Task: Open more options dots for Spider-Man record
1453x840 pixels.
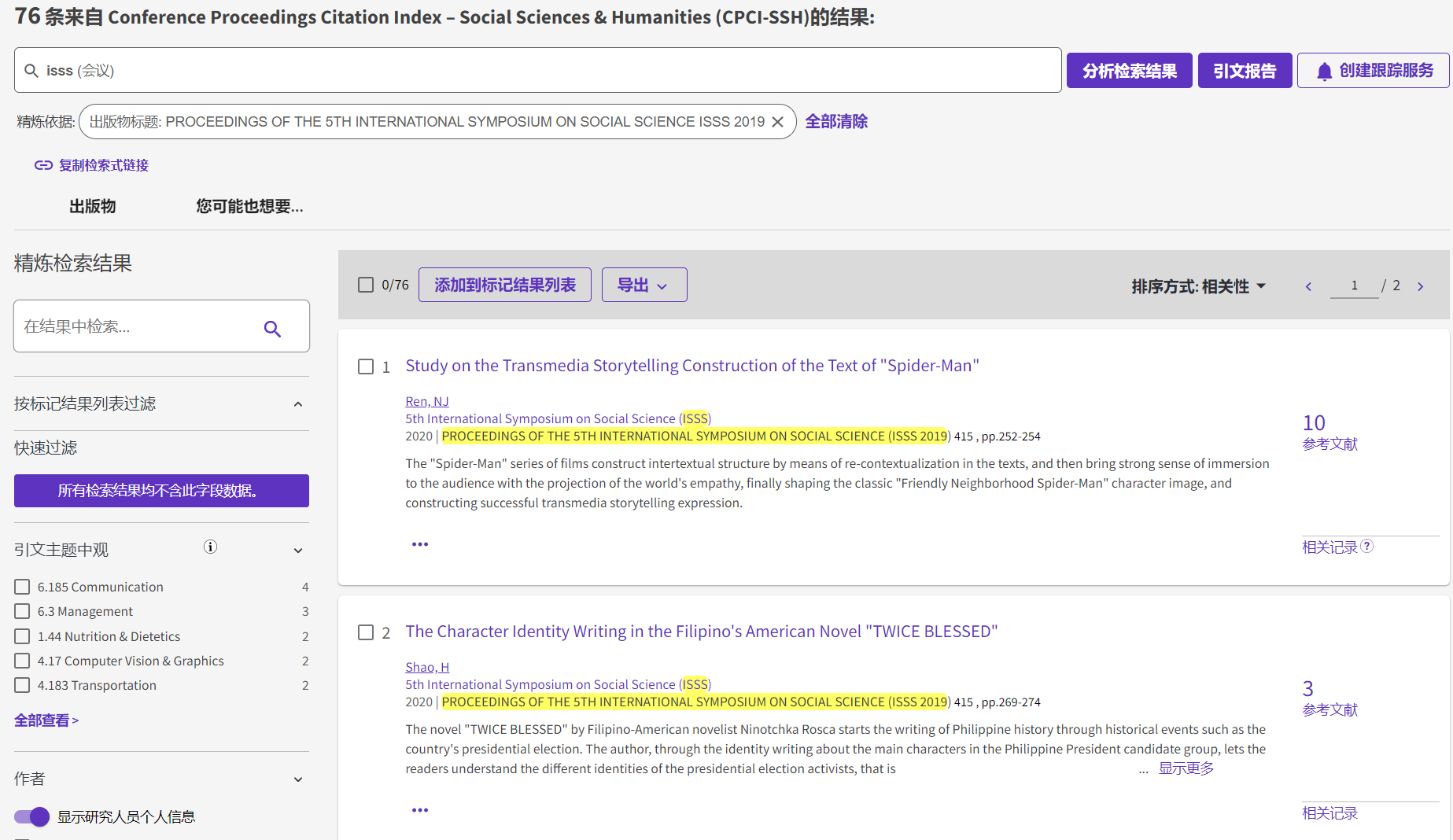Action: (420, 544)
